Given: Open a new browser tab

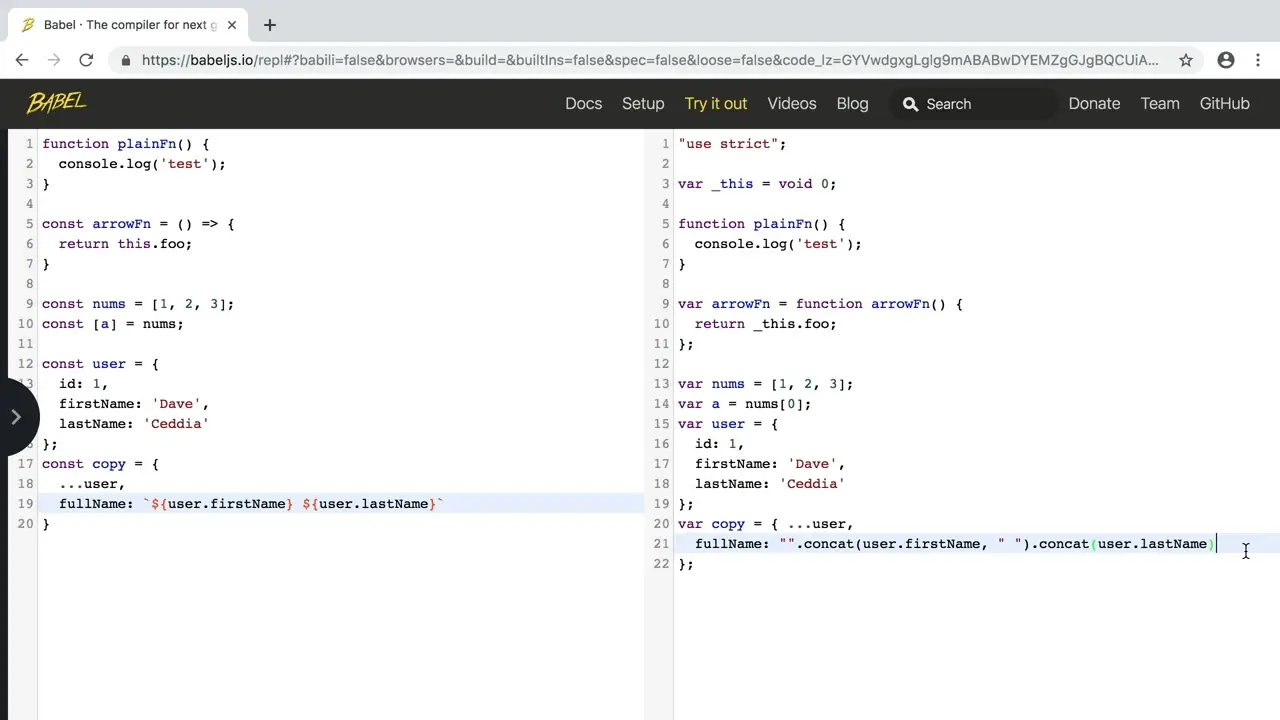Looking at the screenshot, I should [270, 25].
